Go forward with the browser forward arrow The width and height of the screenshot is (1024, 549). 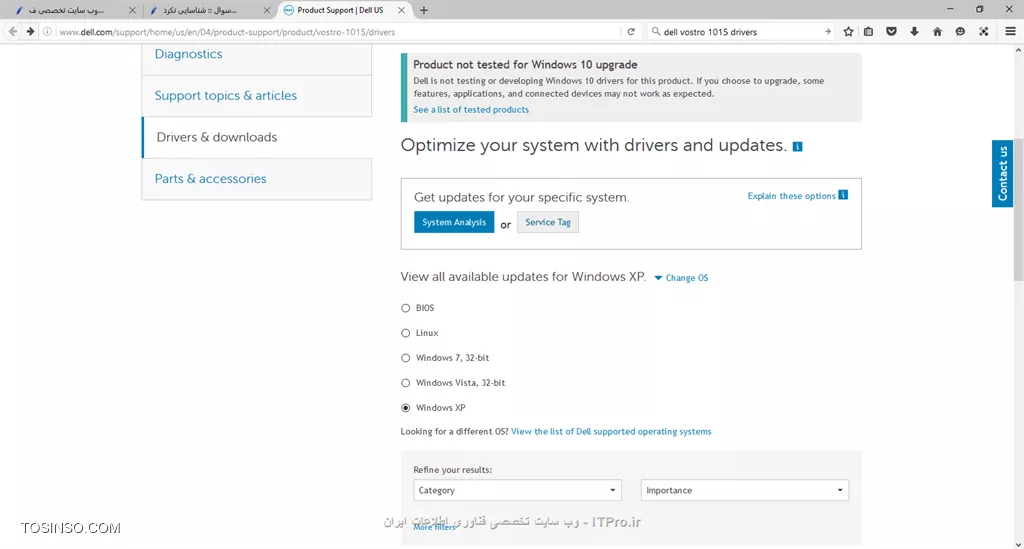(30, 31)
